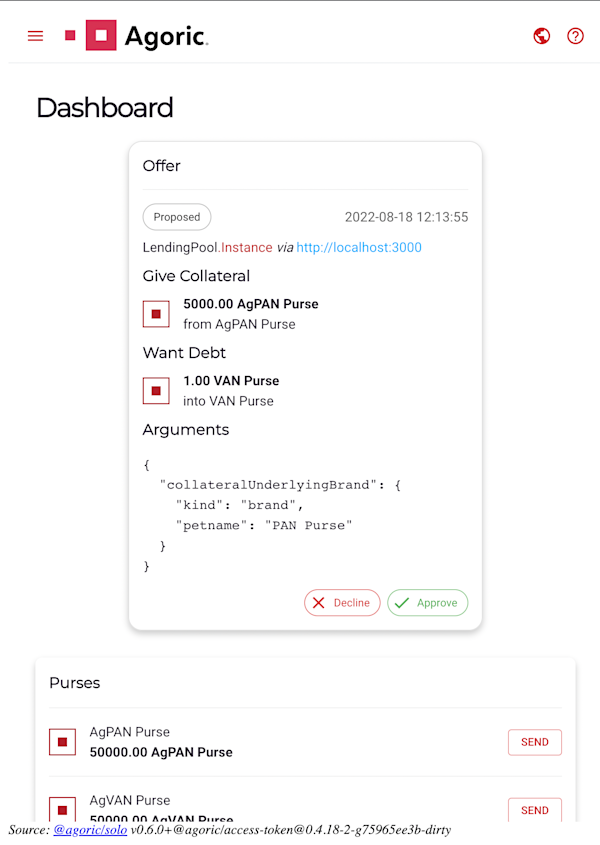Click the AgPAN Purse icon in Purses list
This screenshot has width=600, height=845.
coord(63,742)
